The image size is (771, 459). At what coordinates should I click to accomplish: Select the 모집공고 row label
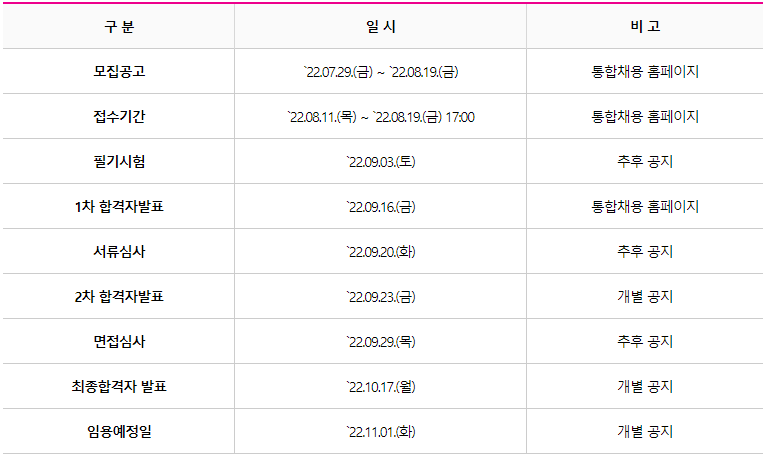(119, 72)
